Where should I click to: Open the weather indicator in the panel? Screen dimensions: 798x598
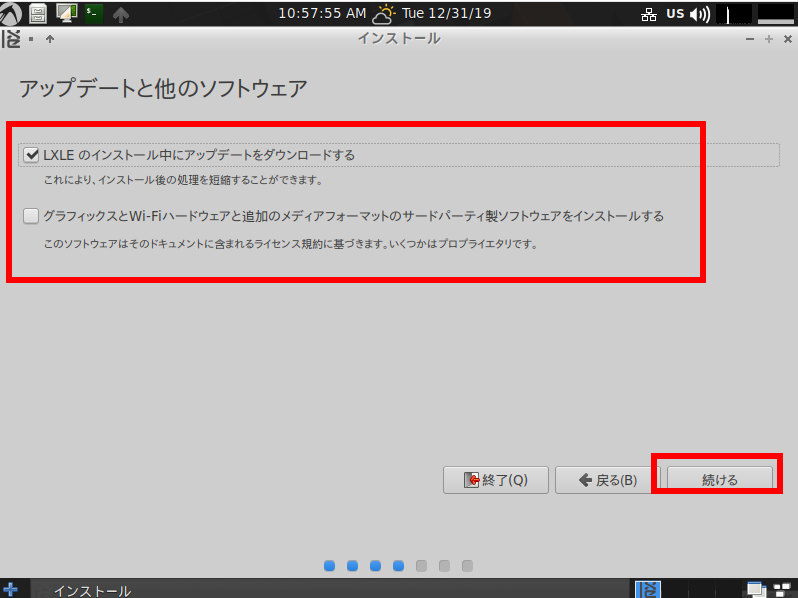pyautogui.click(x=384, y=14)
